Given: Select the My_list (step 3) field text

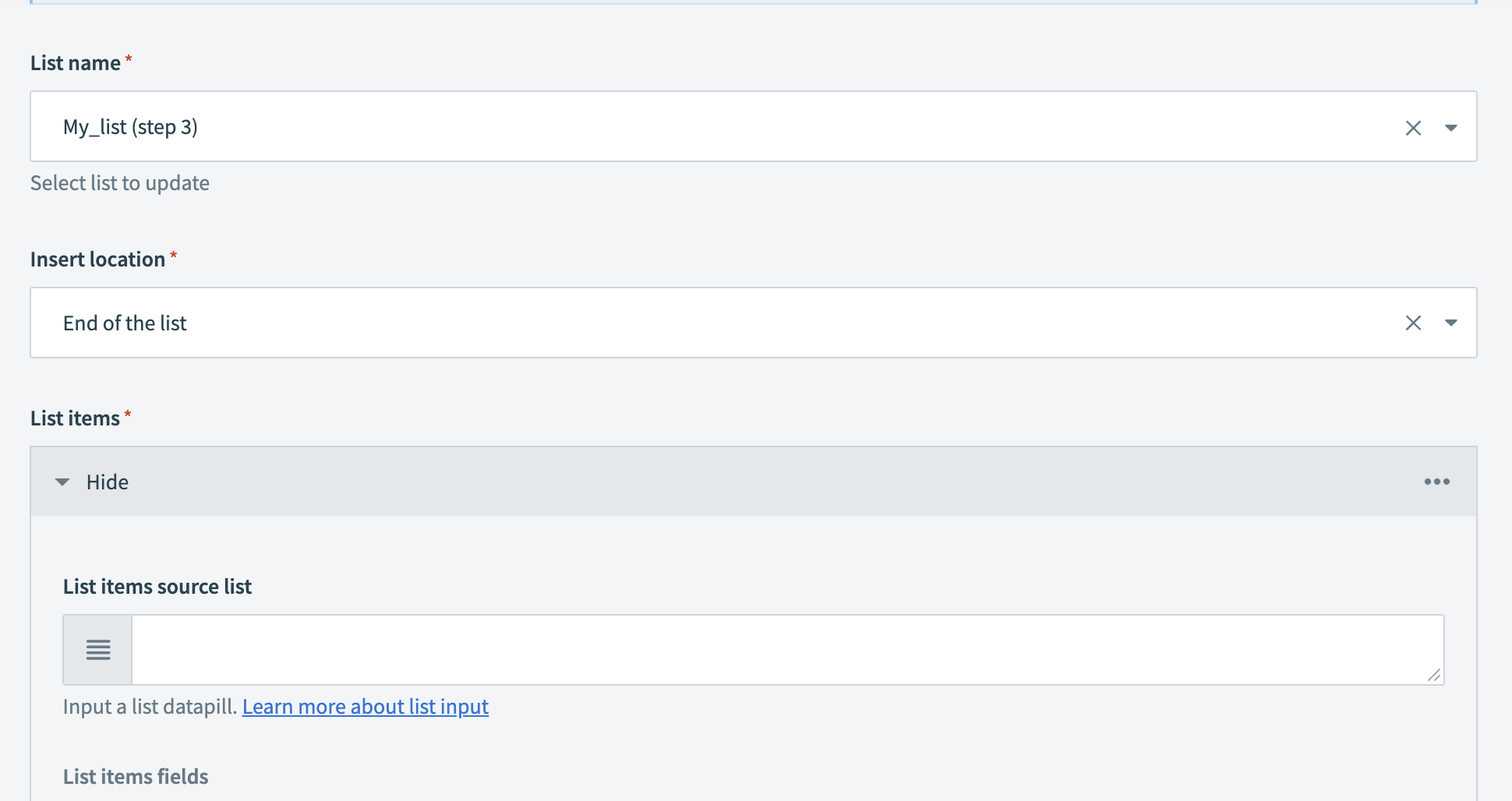Looking at the screenshot, I should (x=130, y=127).
